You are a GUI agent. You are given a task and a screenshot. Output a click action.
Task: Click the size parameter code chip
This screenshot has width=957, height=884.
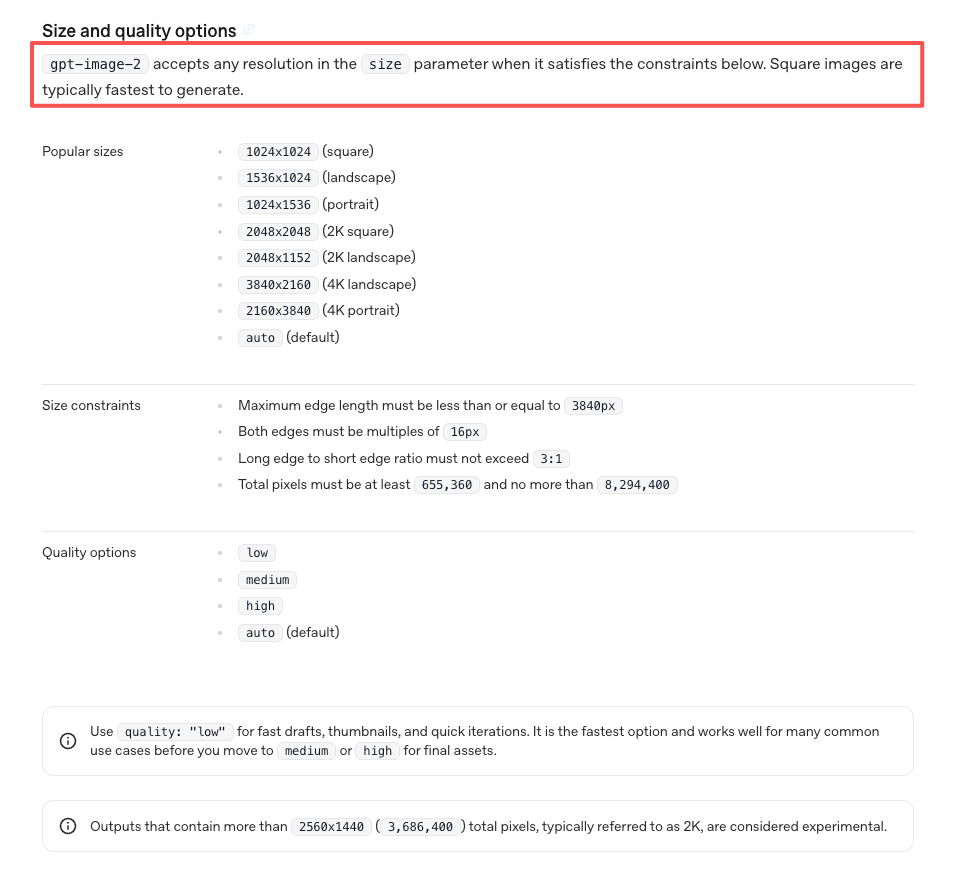click(x=385, y=64)
